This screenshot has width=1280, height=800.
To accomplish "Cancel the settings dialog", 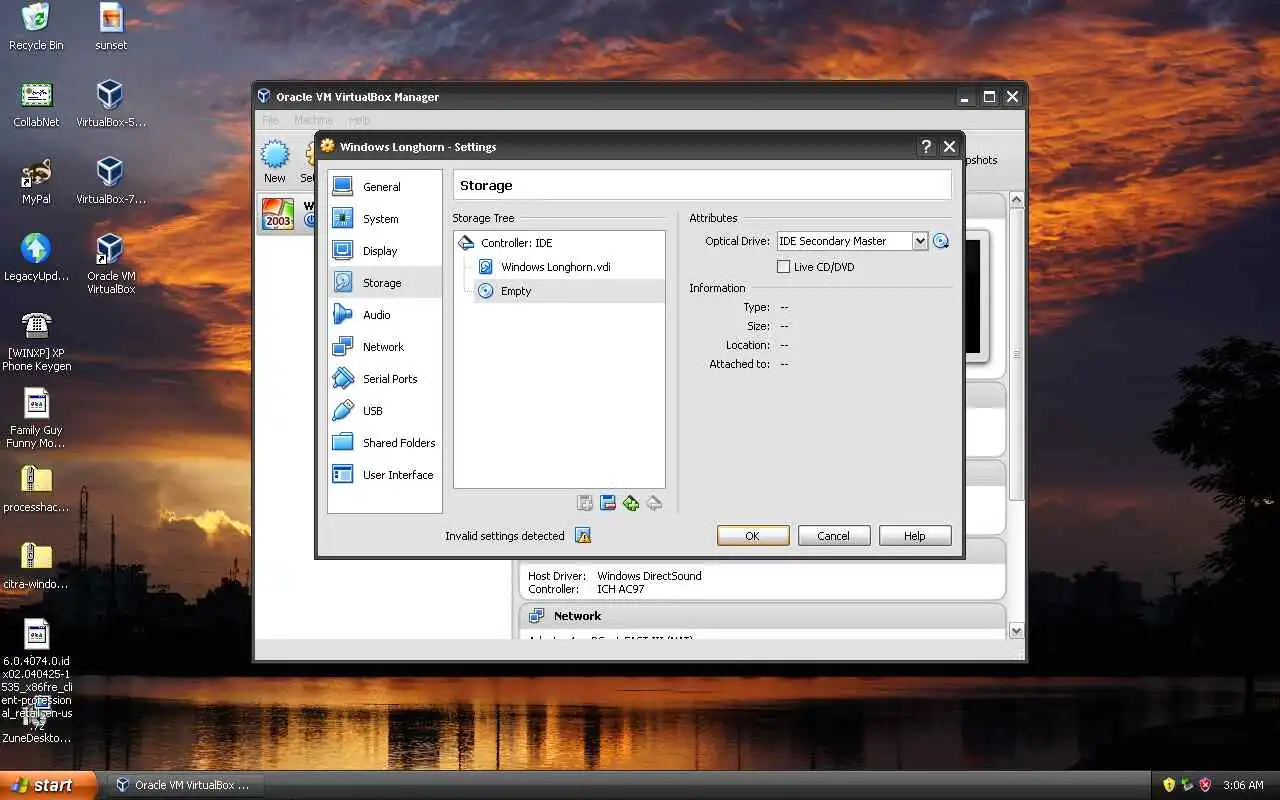I will (x=833, y=536).
